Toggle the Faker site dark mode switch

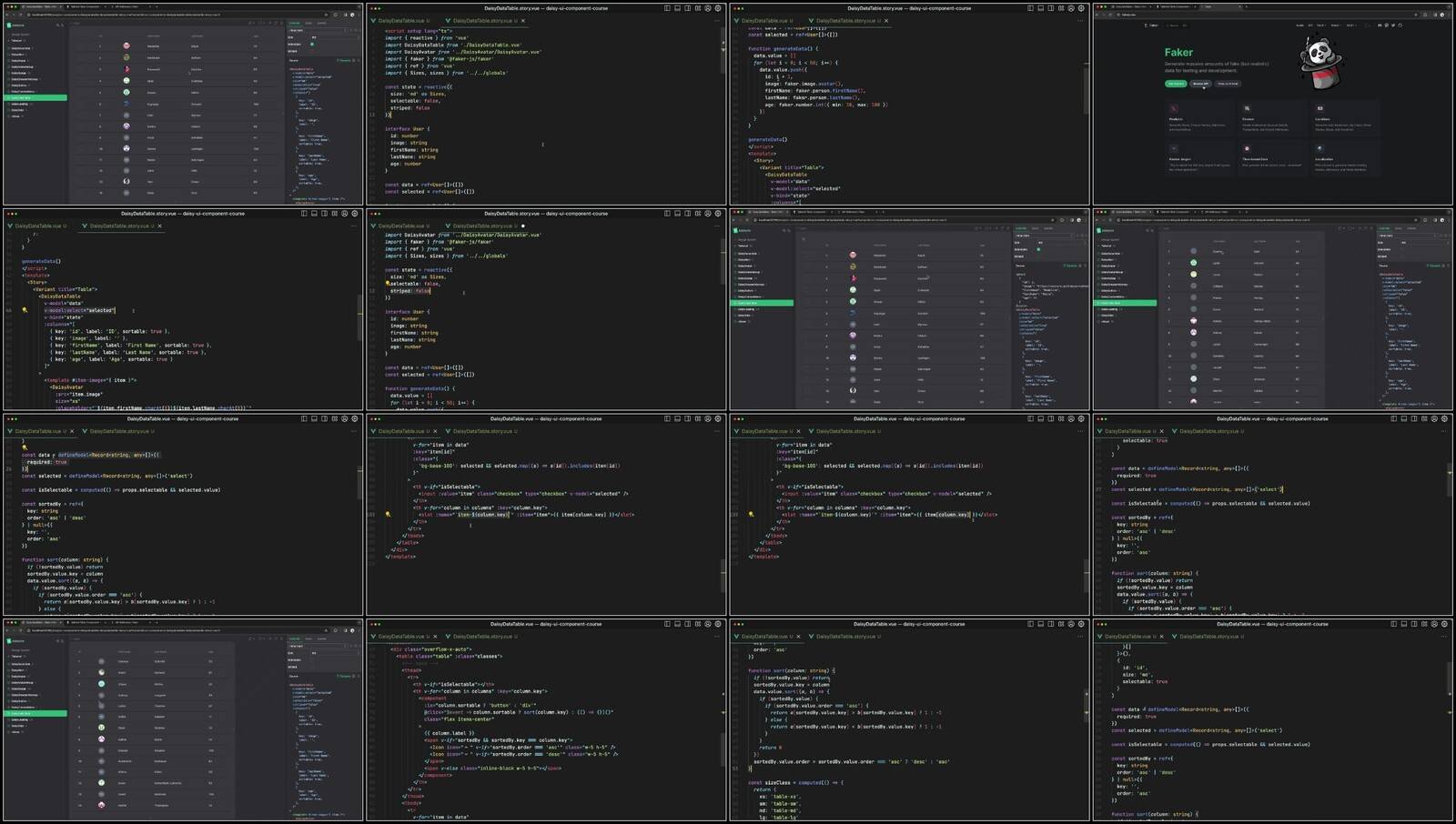1368,25
